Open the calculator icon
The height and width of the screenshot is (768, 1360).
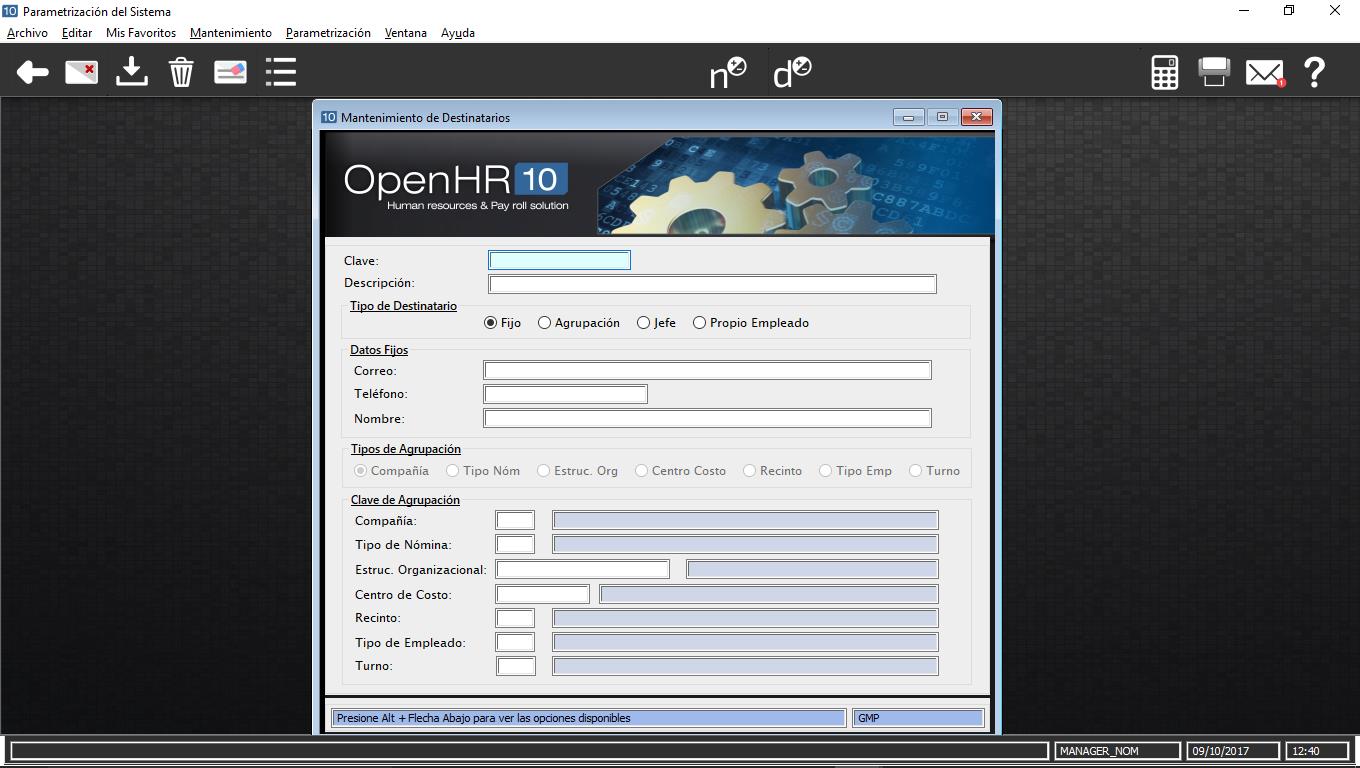1164,72
